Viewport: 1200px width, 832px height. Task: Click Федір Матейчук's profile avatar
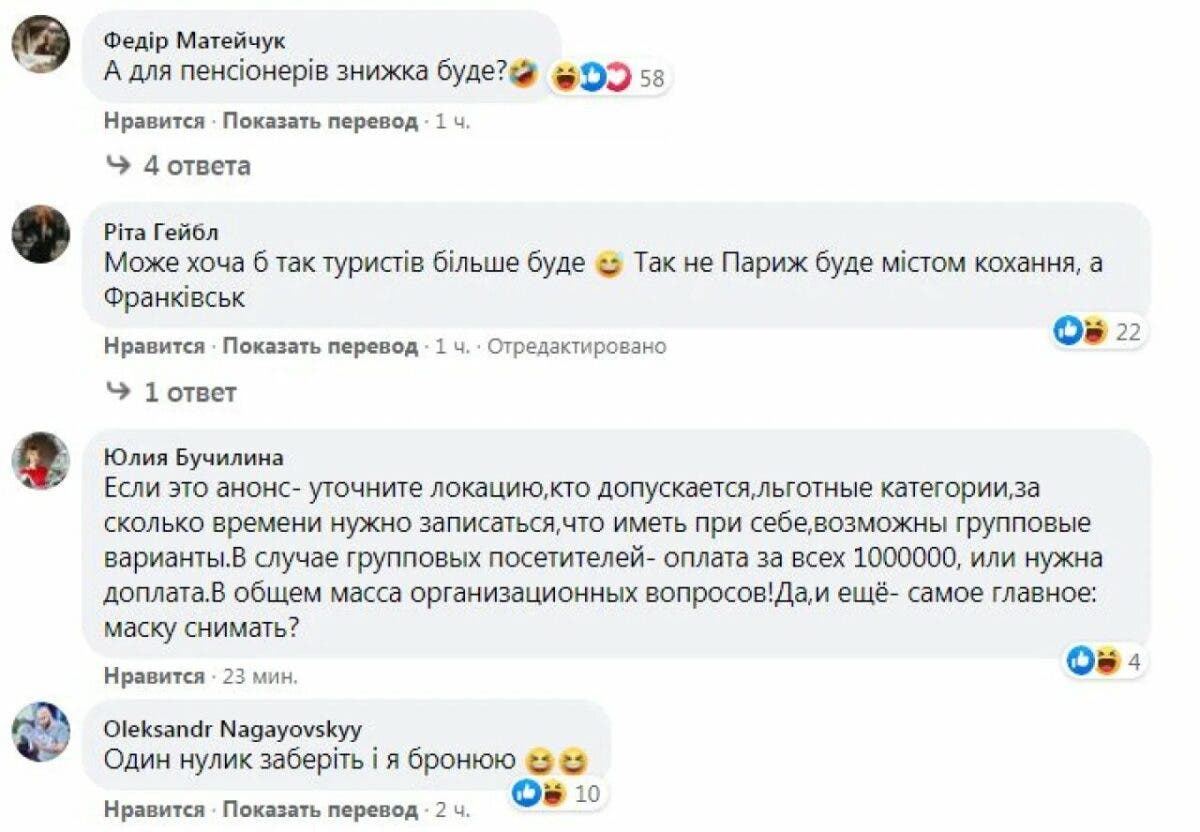click(x=40, y=44)
